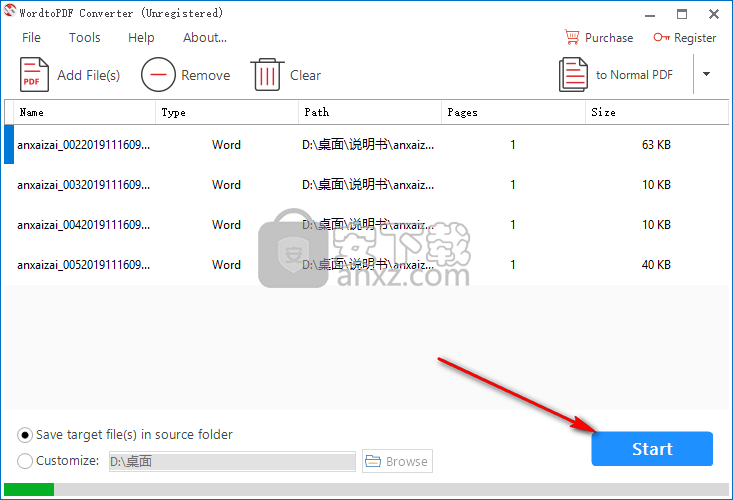Click the to Normal PDF document icon
This screenshot has width=733, height=500.
[x=573, y=74]
